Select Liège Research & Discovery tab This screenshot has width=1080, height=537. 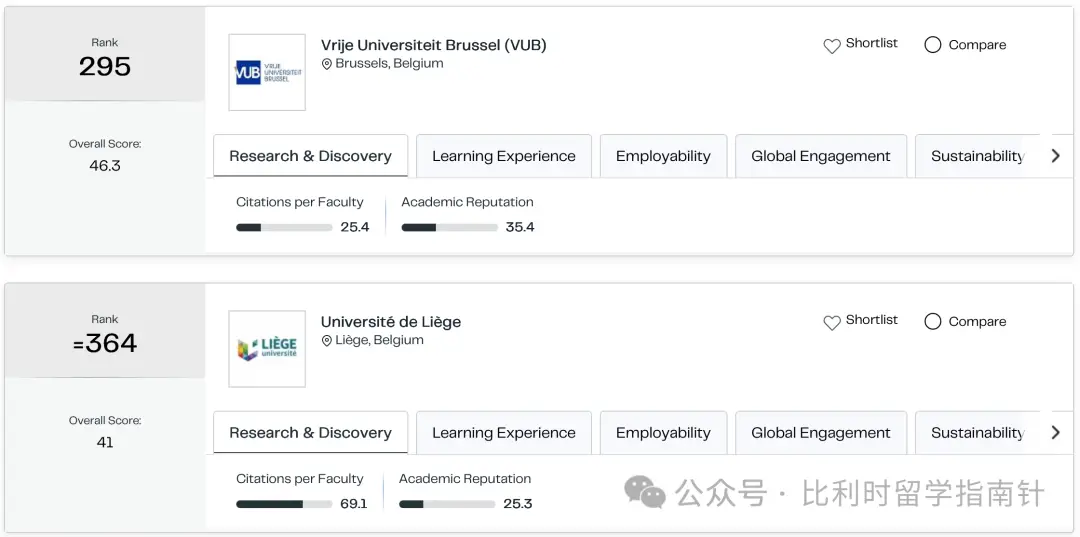coord(311,433)
